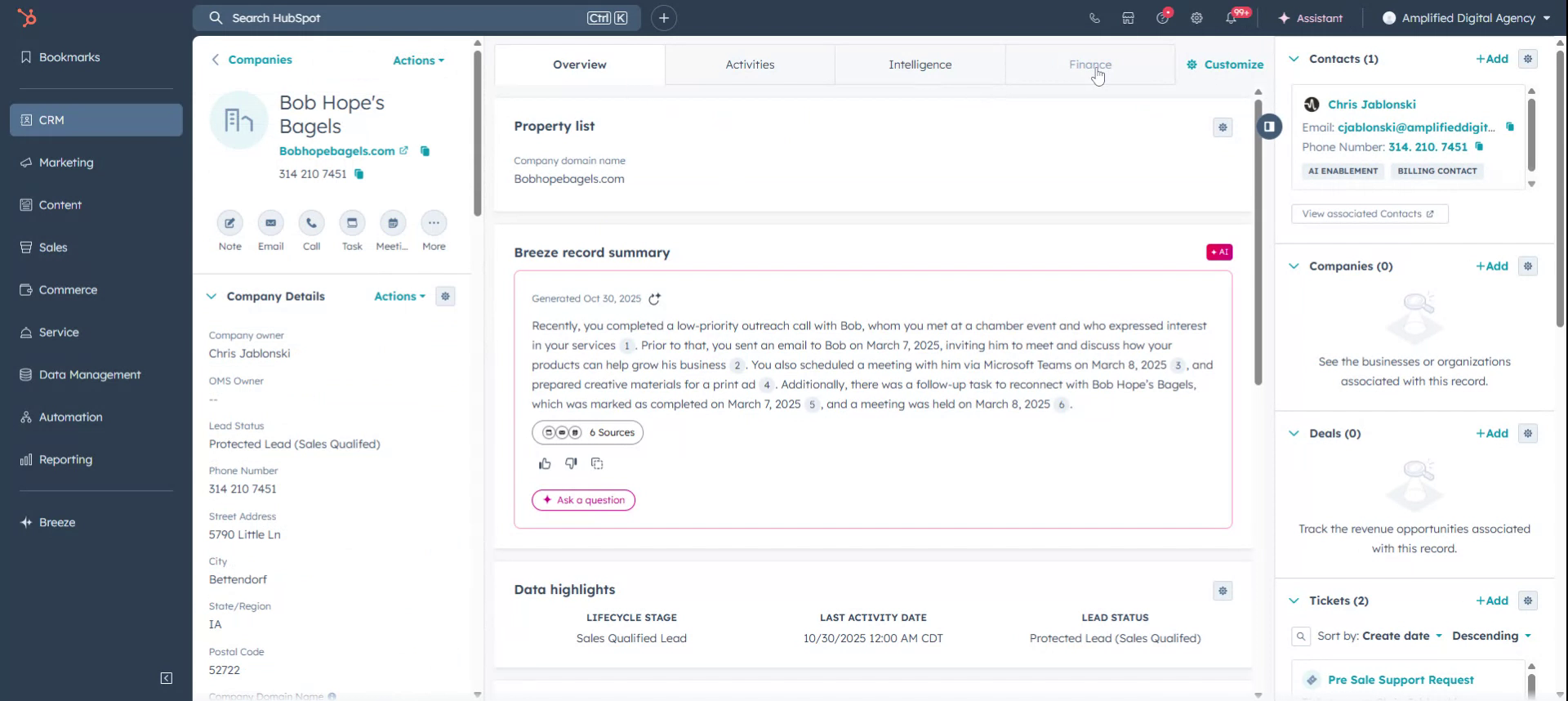This screenshot has height=701, width=1568.
Task: Open Breeze in the left navigation
Action: click(x=96, y=523)
